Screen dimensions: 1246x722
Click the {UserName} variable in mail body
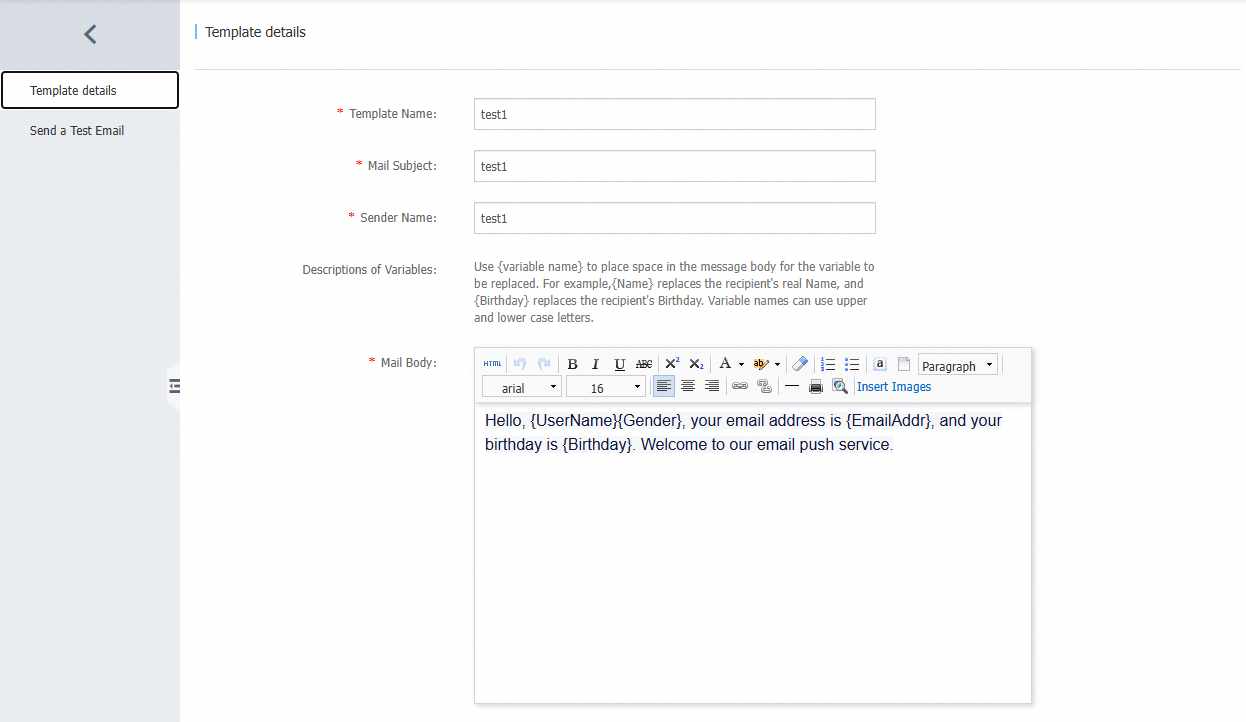coord(574,421)
